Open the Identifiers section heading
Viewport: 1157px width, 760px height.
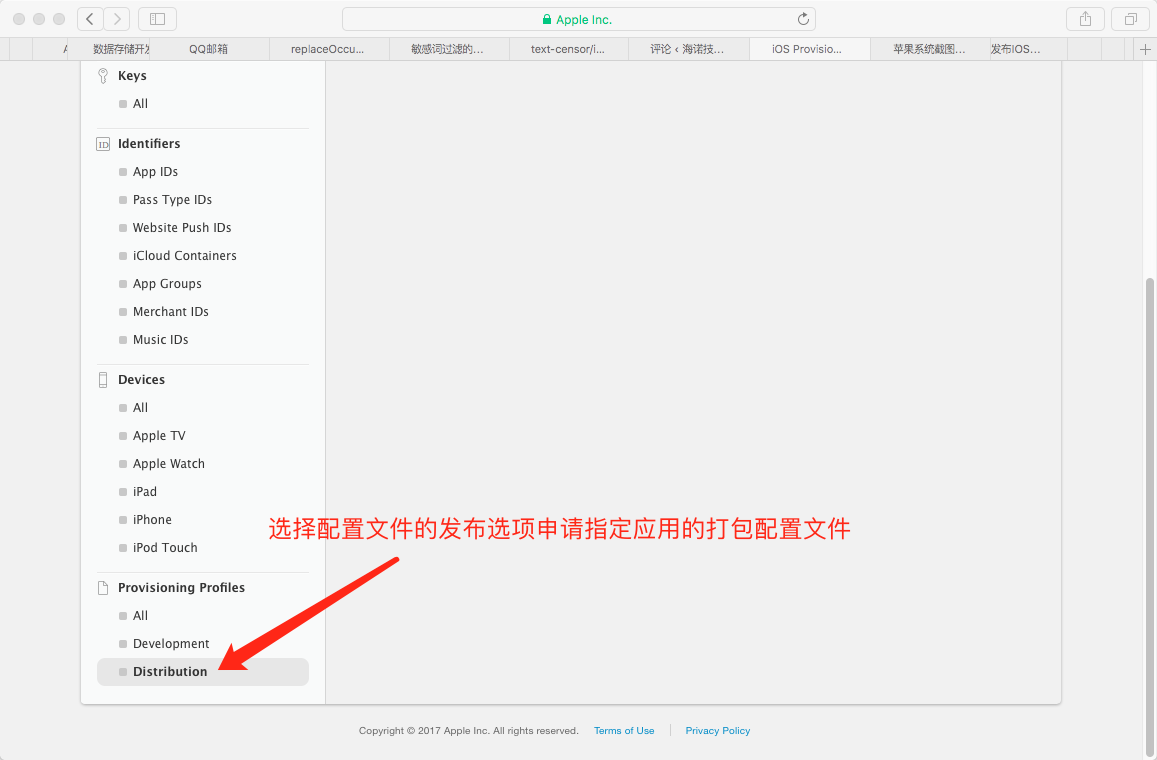click(149, 143)
